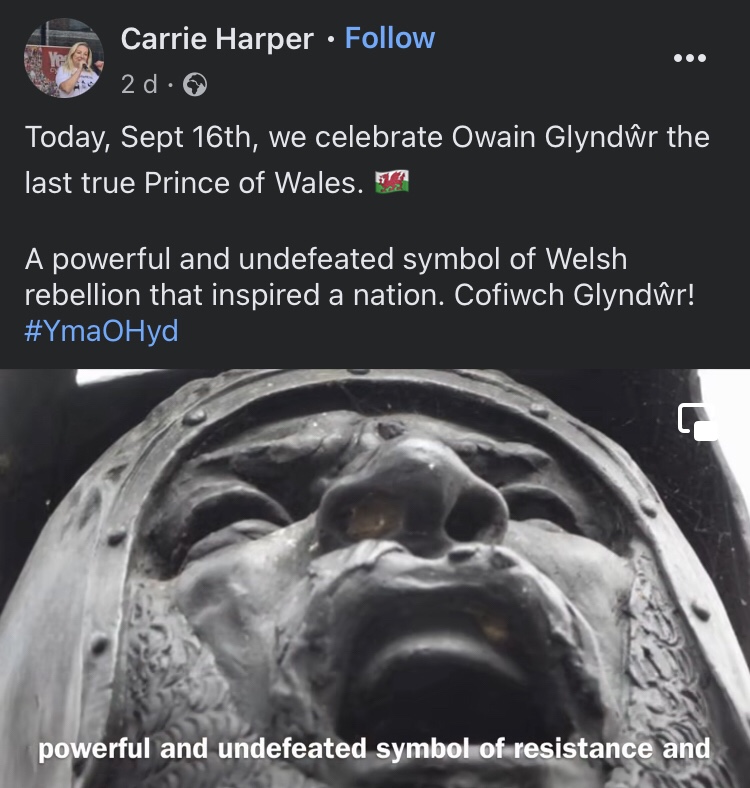Image resolution: width=750 pixels, height=788 pixels.
Task: Click the "A powerful and undefeated symbol" line
Action: pyautogui.click(x=326, y=259)
